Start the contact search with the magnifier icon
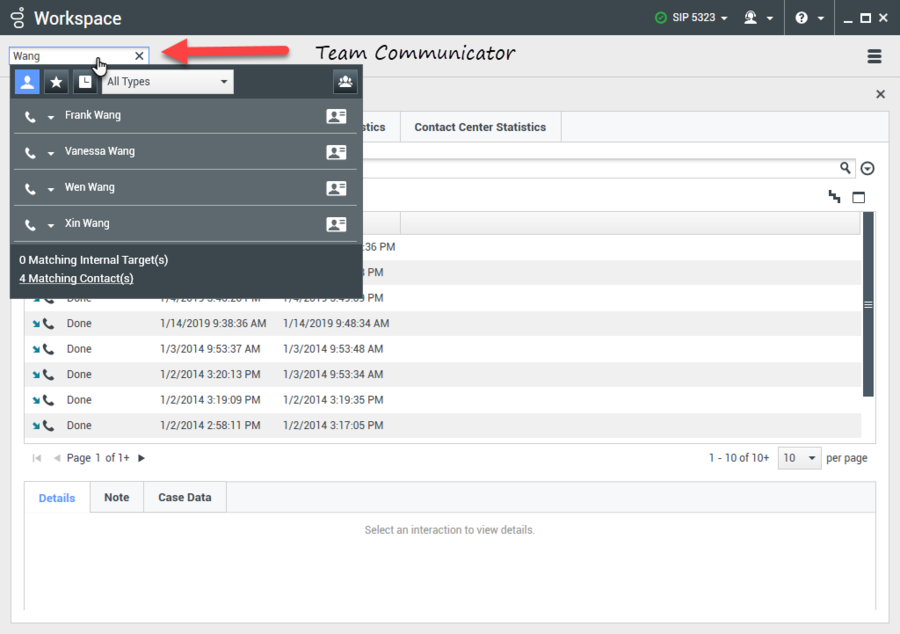The height and width of the screenshot is (634, 900). click(x=845, y=167)
